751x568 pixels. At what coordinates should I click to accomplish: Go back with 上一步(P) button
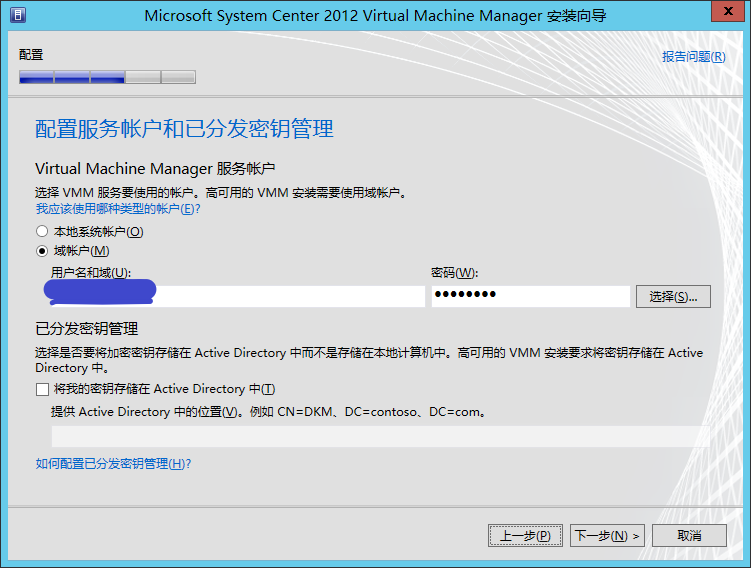[x=525, y=535]
